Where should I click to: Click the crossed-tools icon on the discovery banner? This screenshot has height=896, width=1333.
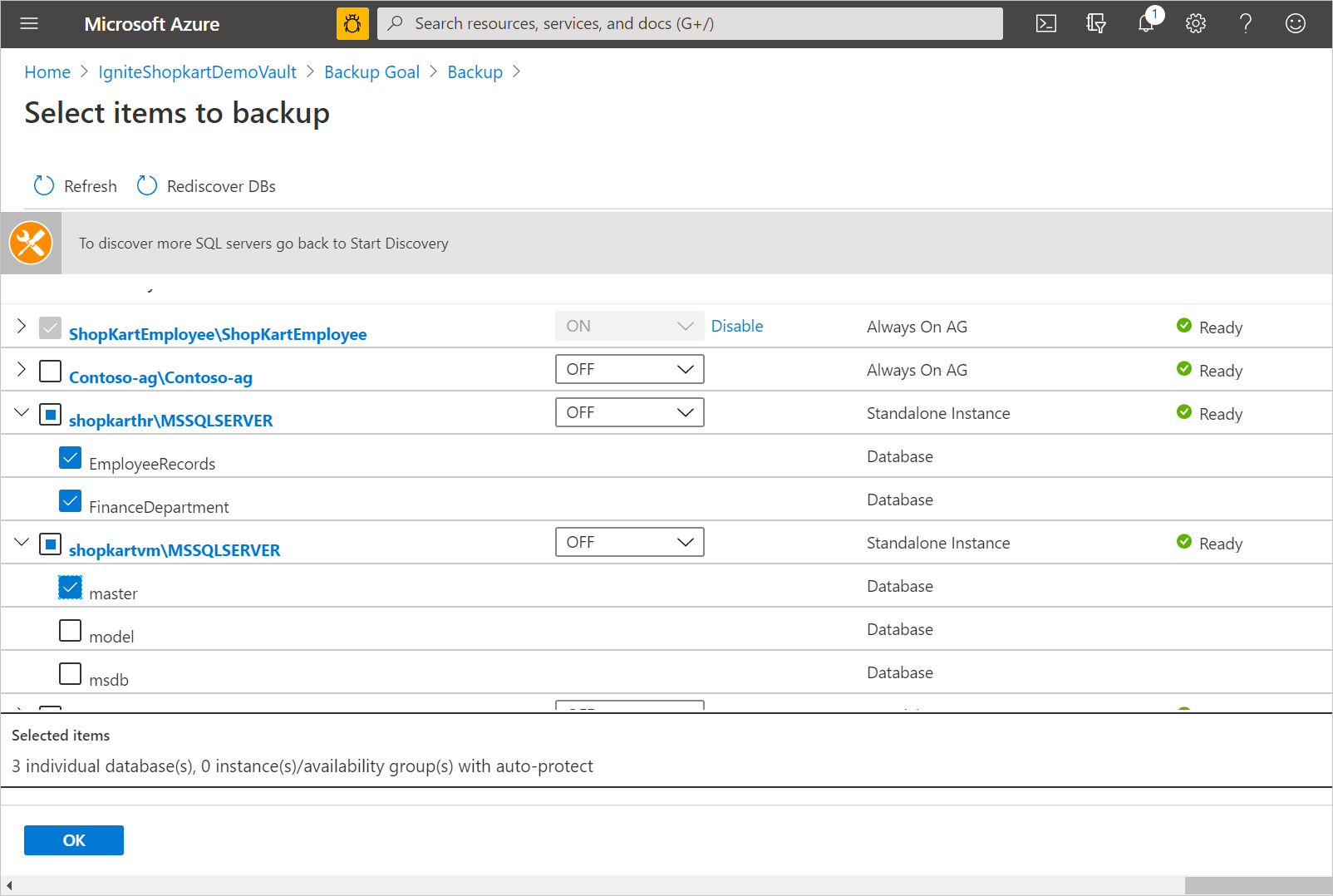(31, 243)
